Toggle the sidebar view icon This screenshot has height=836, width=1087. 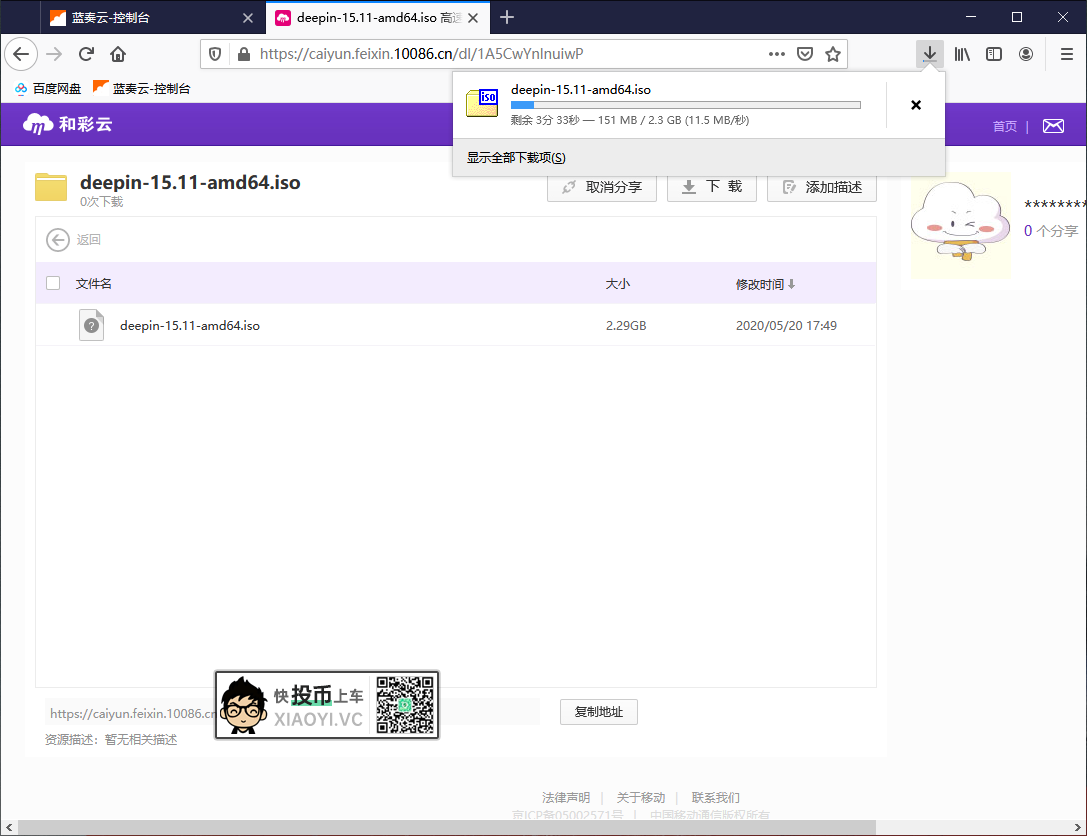[994, 54]
